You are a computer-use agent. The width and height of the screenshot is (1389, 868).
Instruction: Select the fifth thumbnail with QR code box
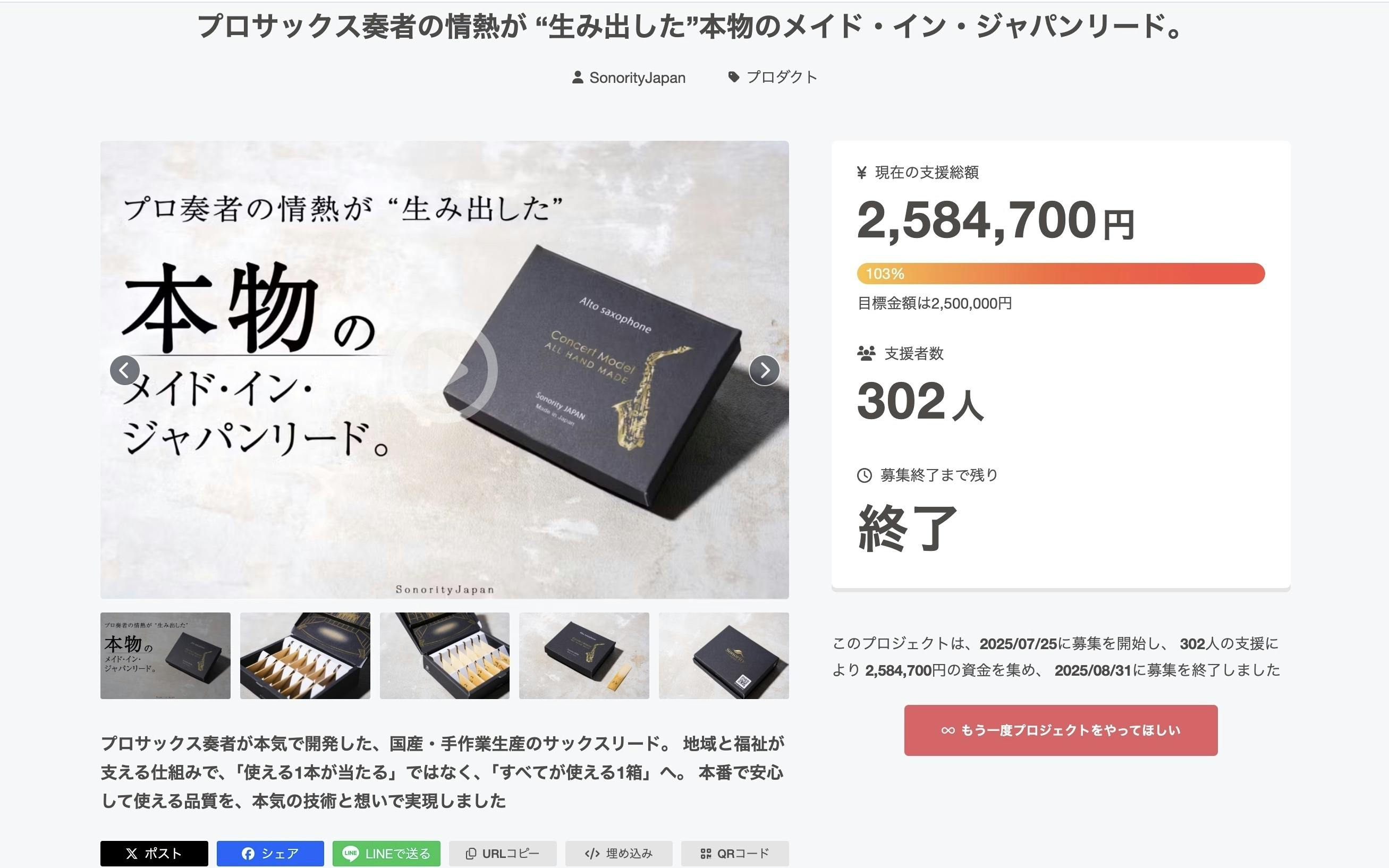coord(724,656)
